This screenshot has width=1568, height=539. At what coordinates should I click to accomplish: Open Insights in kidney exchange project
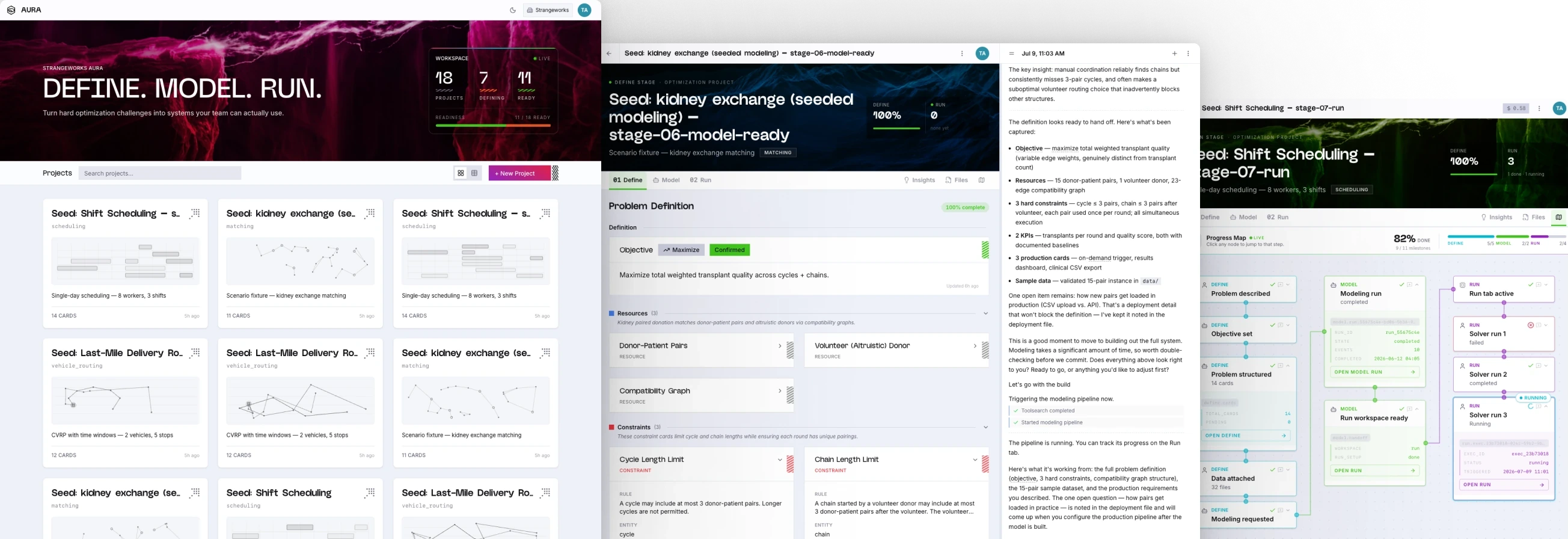coord(919,180)
